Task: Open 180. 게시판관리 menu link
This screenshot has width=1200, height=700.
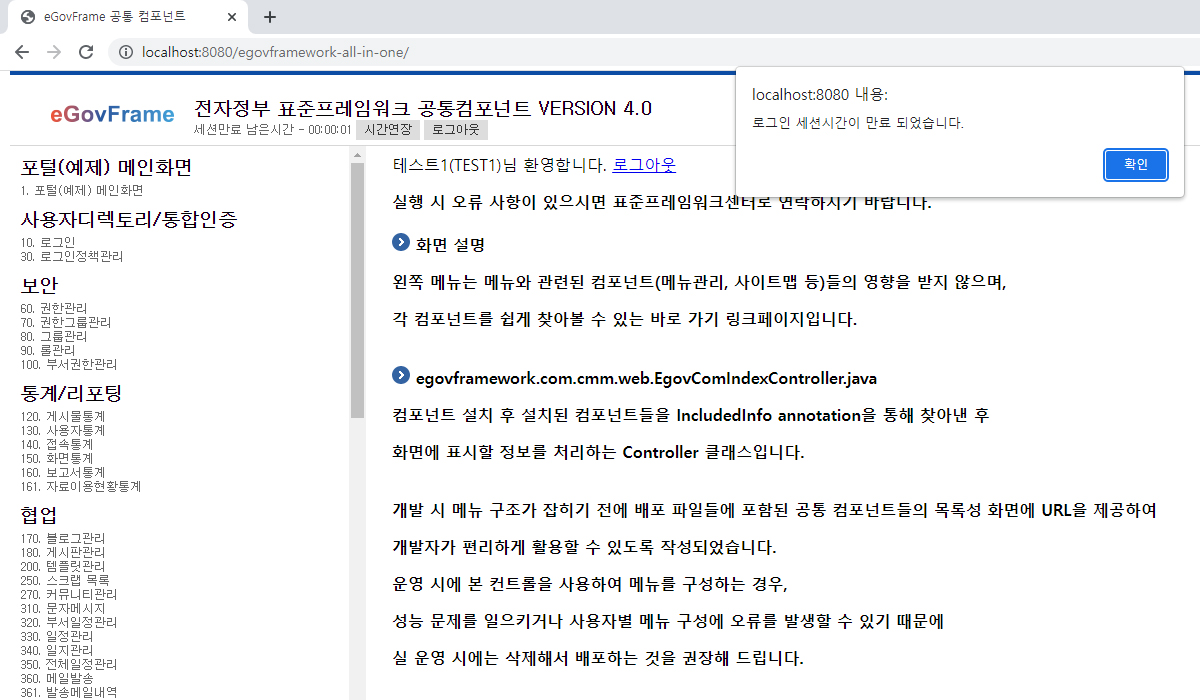Action: 62,552
